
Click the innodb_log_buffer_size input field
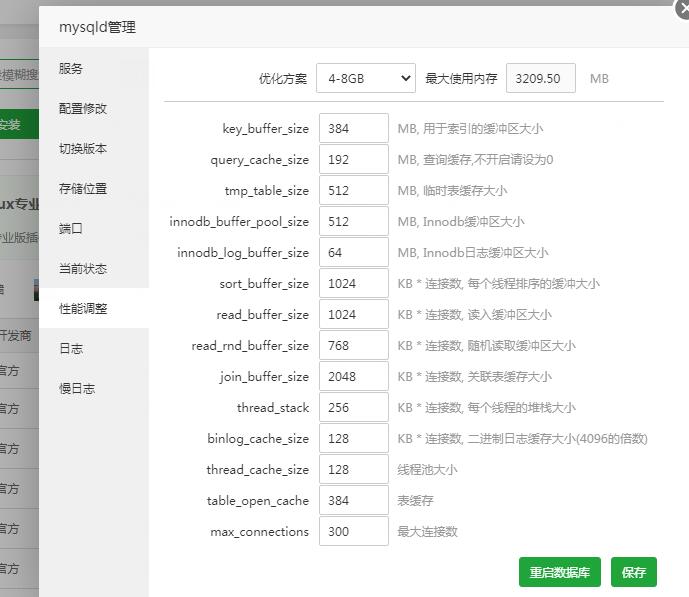pyautogui.click(x=354, y=252)
